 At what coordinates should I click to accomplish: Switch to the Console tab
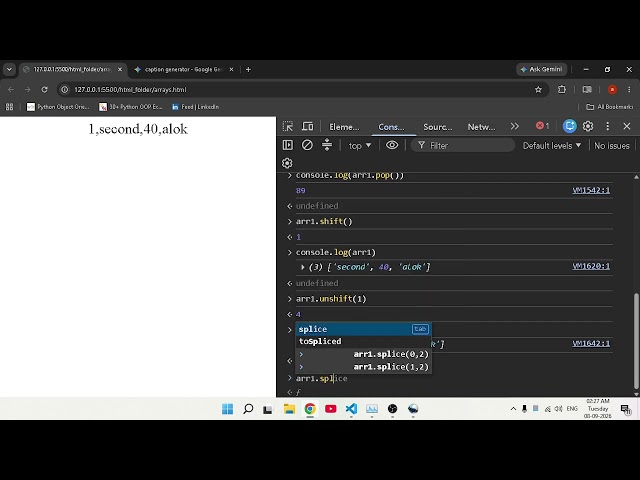(x=391, y=127)
